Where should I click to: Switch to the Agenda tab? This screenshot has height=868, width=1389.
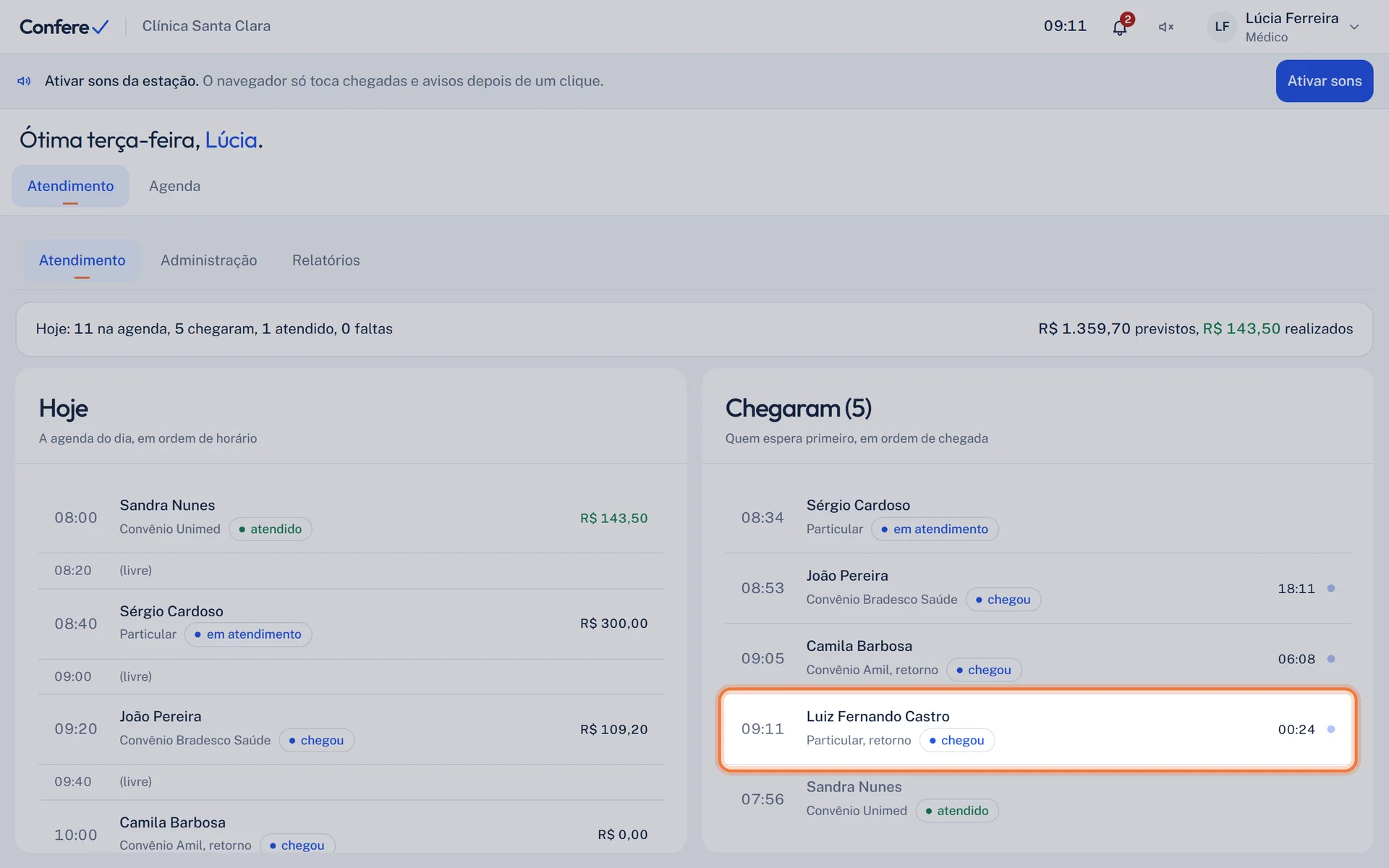(174, 186)
